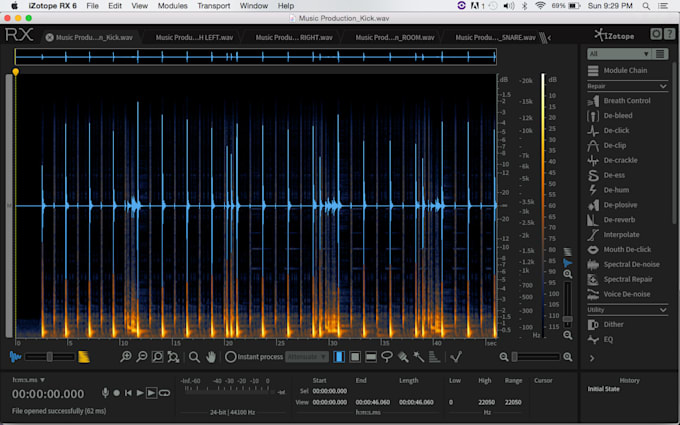Open the De-ess module
This screenshot has height=425, width=680.
606,175
